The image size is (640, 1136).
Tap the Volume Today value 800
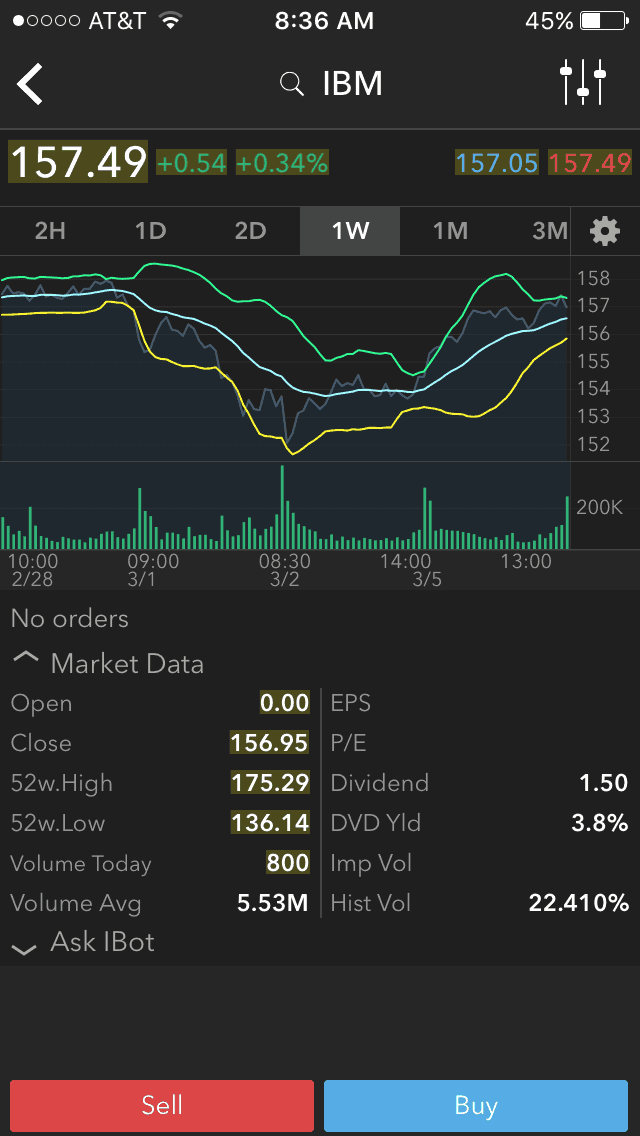point(288,863)
